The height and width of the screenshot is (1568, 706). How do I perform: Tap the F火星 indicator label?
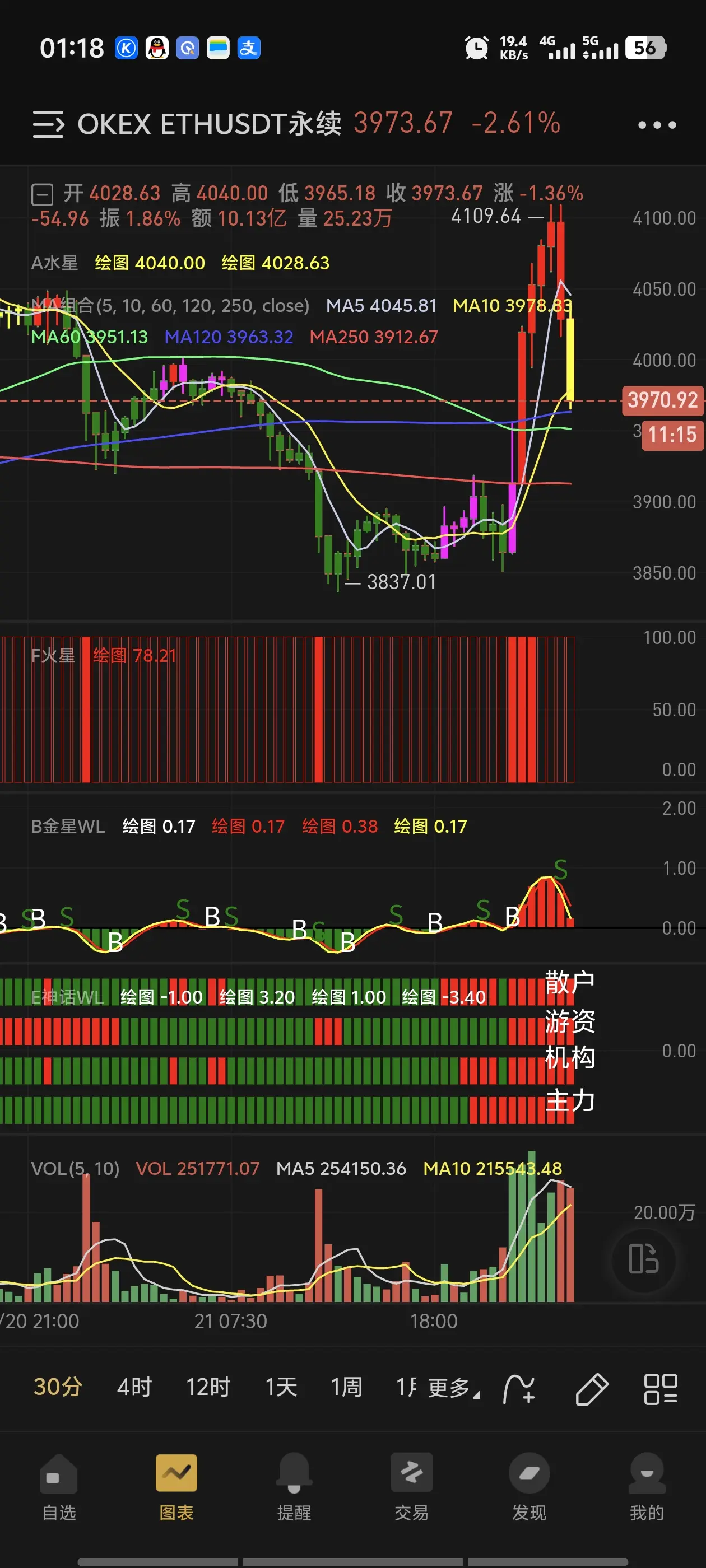(53, 656)
